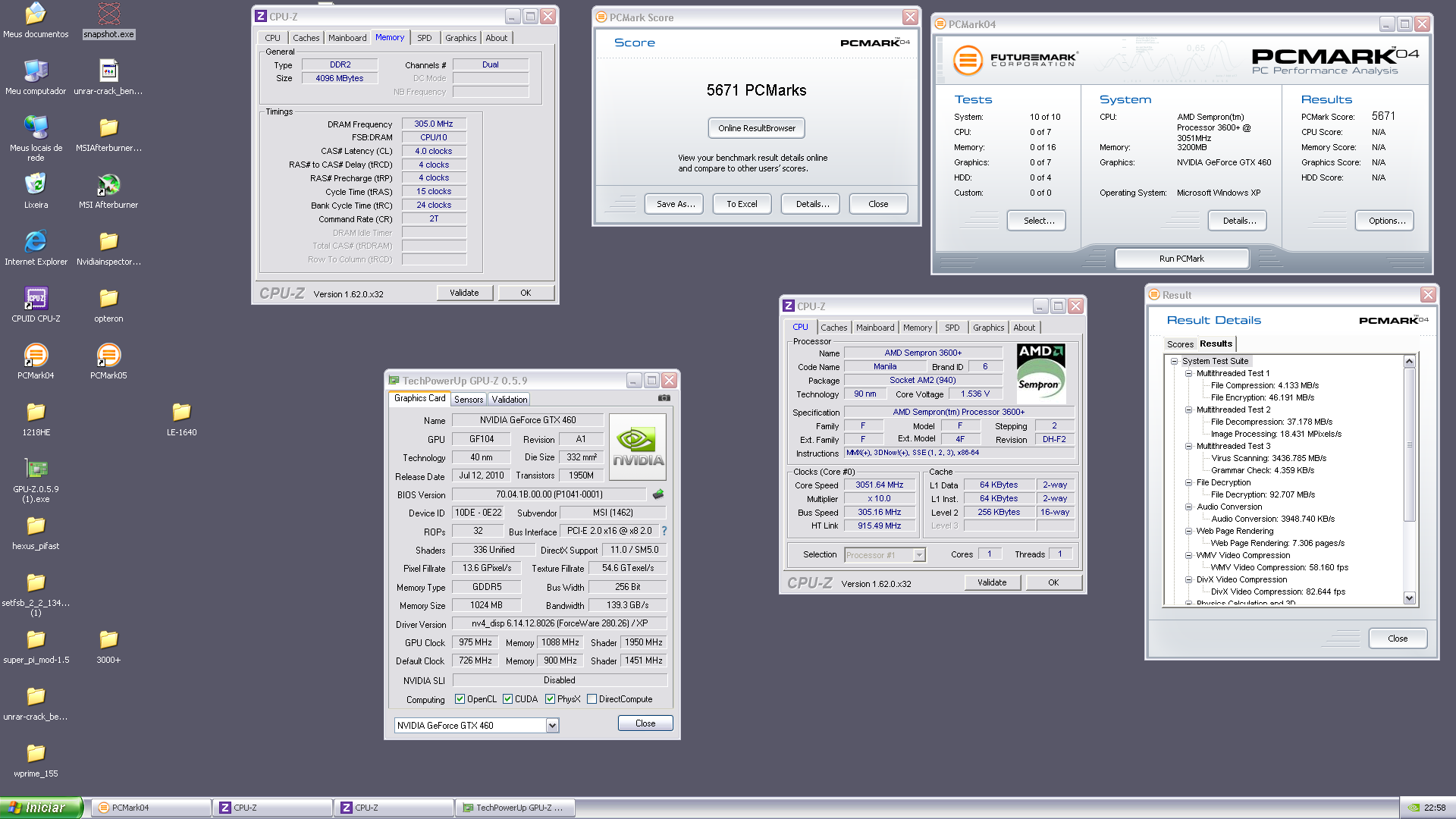
Task: Collapse Multithreaded Test 2 node
Action: (x=1188, y=410)
